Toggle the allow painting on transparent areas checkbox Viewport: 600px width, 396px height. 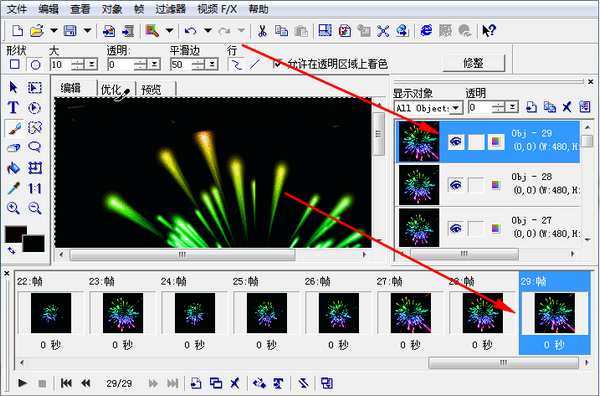(x=278, y=64)
